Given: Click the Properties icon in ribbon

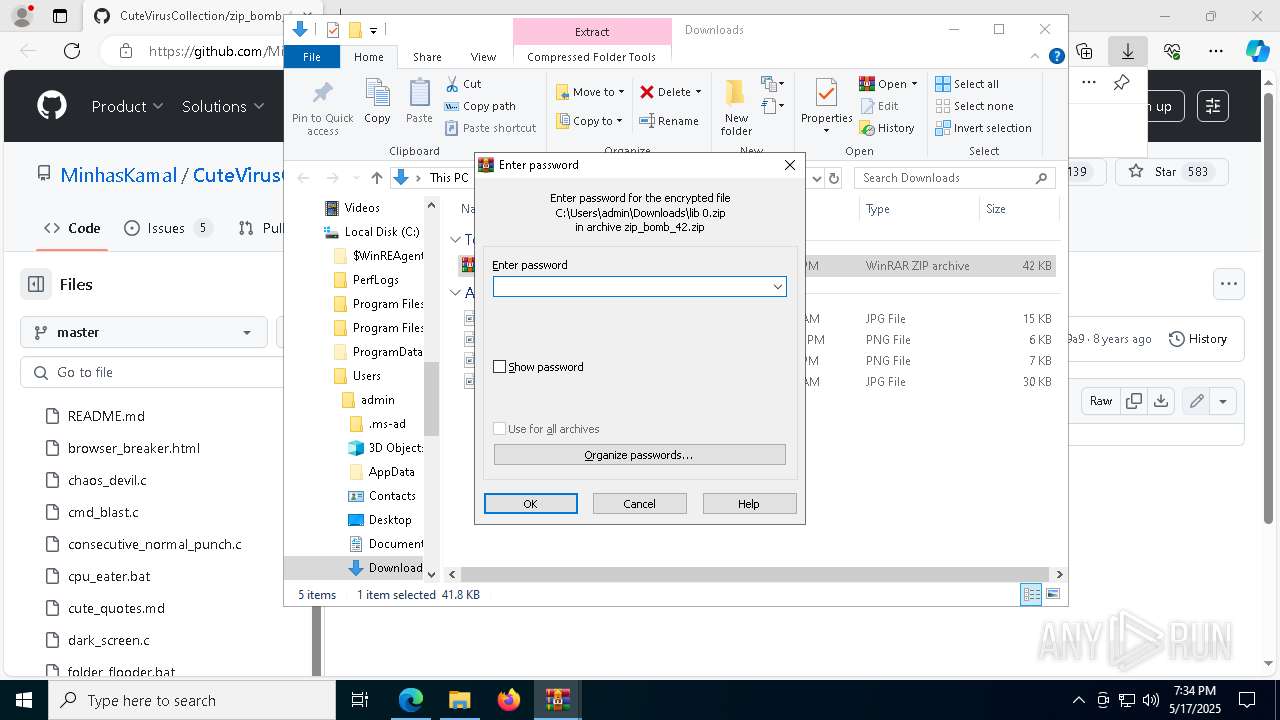Looking at the screenshot, I should (826, 94).
